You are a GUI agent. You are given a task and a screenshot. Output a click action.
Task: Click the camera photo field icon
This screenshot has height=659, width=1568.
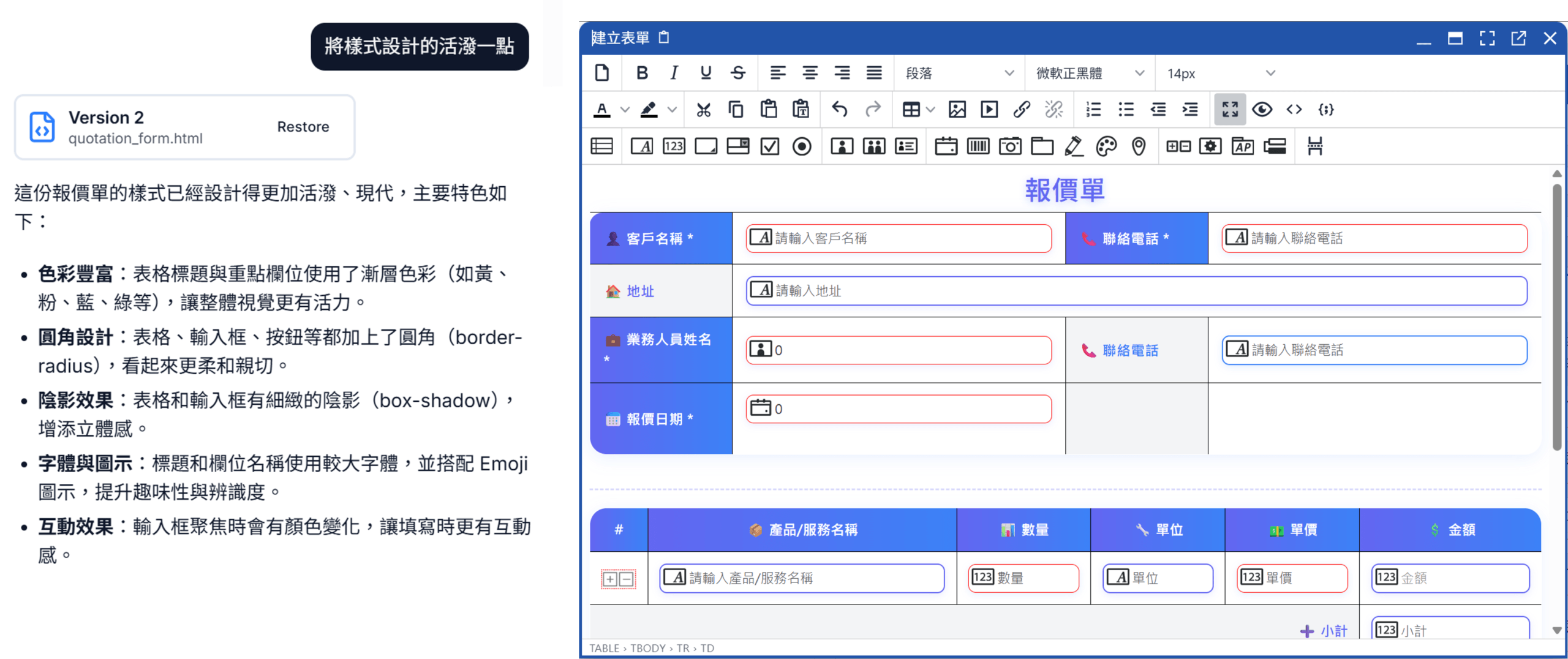1010,146
